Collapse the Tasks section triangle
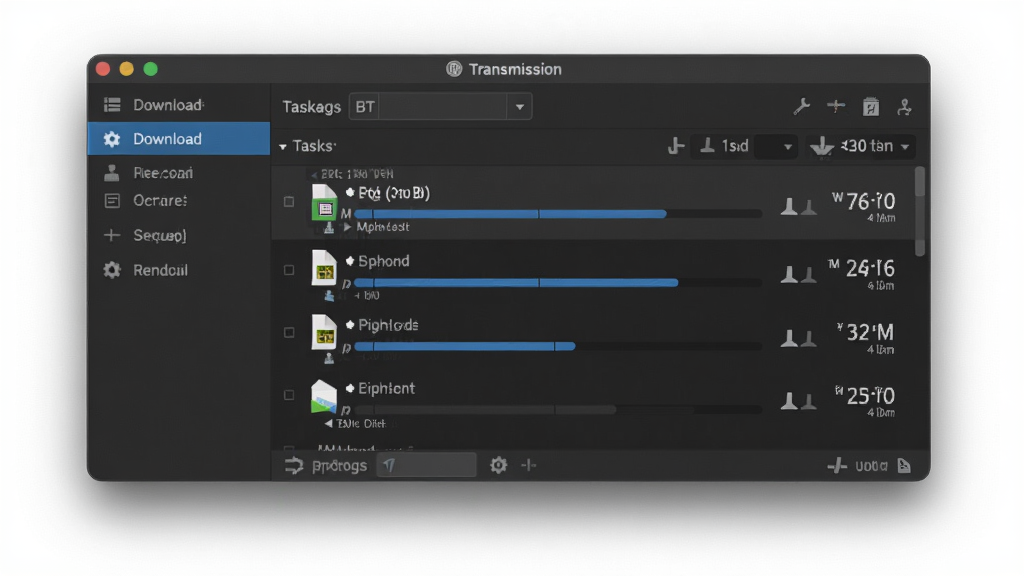The width and height of the screenshot is (1024, 576). point(283,147)
